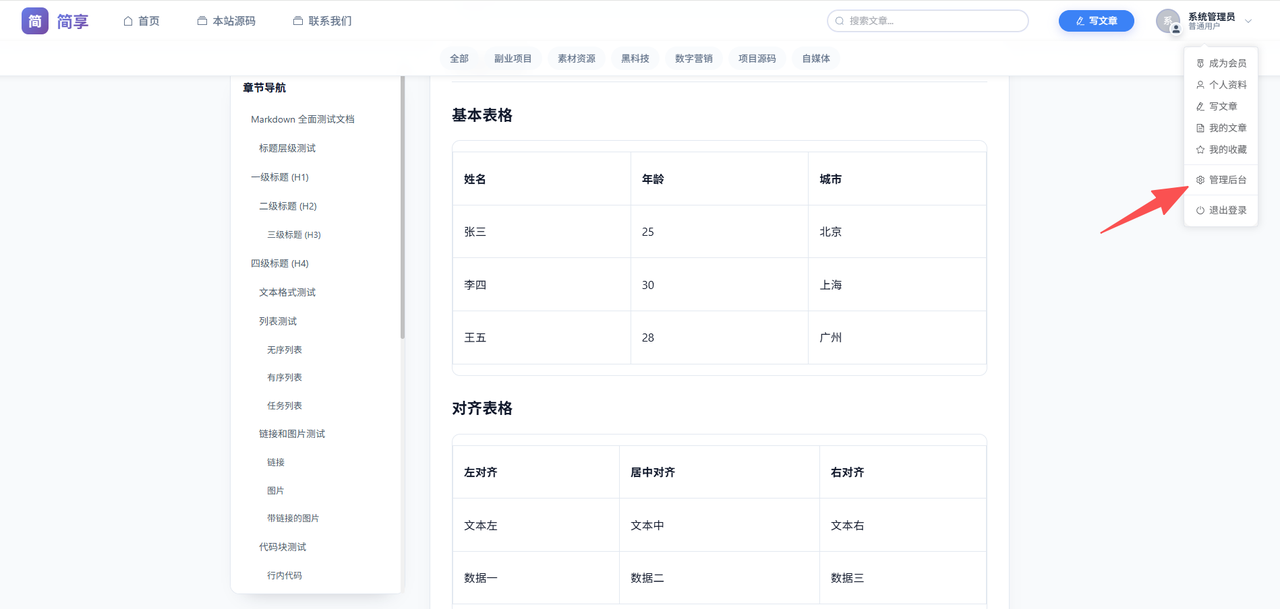Open the account dropdown chevron beside 系统管理员

[x=1248, y=19]
